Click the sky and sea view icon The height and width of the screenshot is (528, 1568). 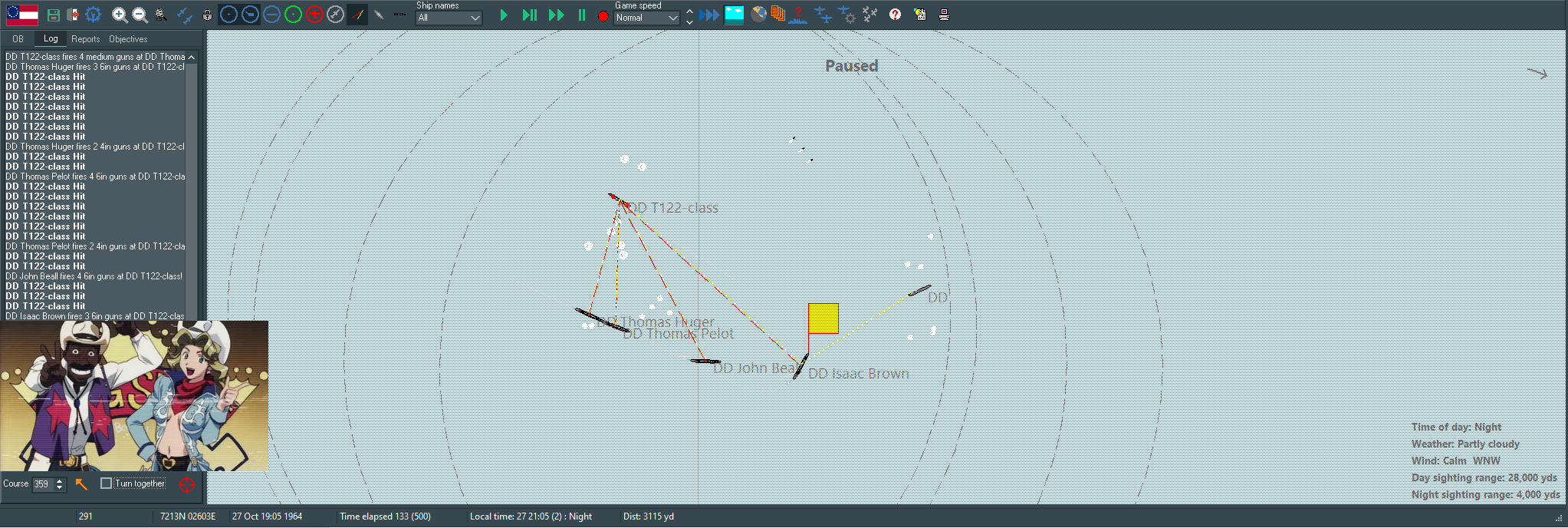click(735, 15)
